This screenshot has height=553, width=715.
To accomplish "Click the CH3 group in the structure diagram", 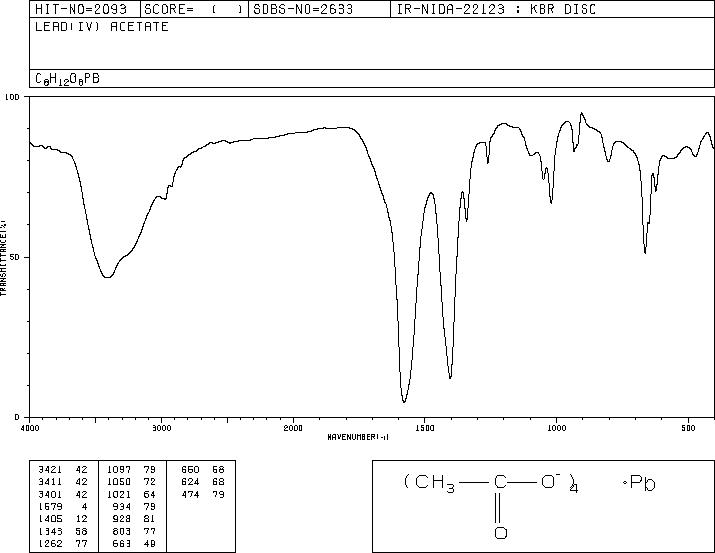I will 435,483.
